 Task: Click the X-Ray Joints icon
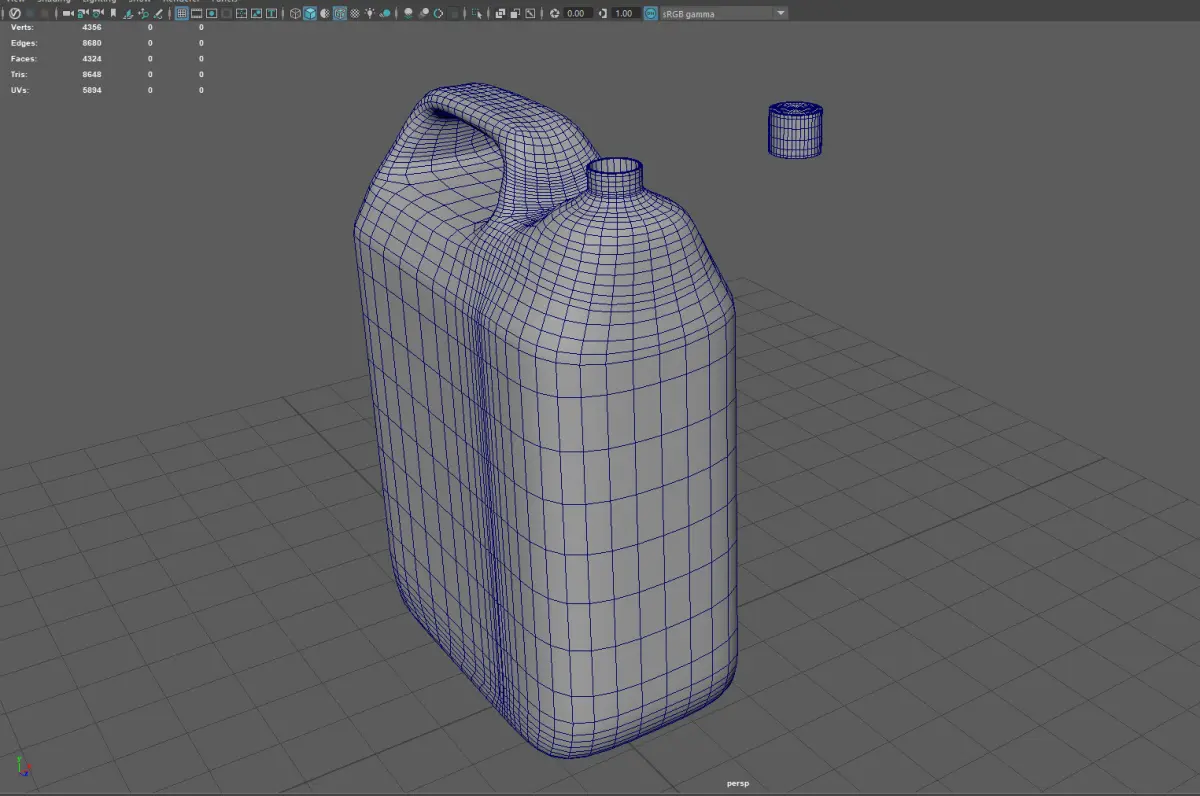tap(530, 13)
